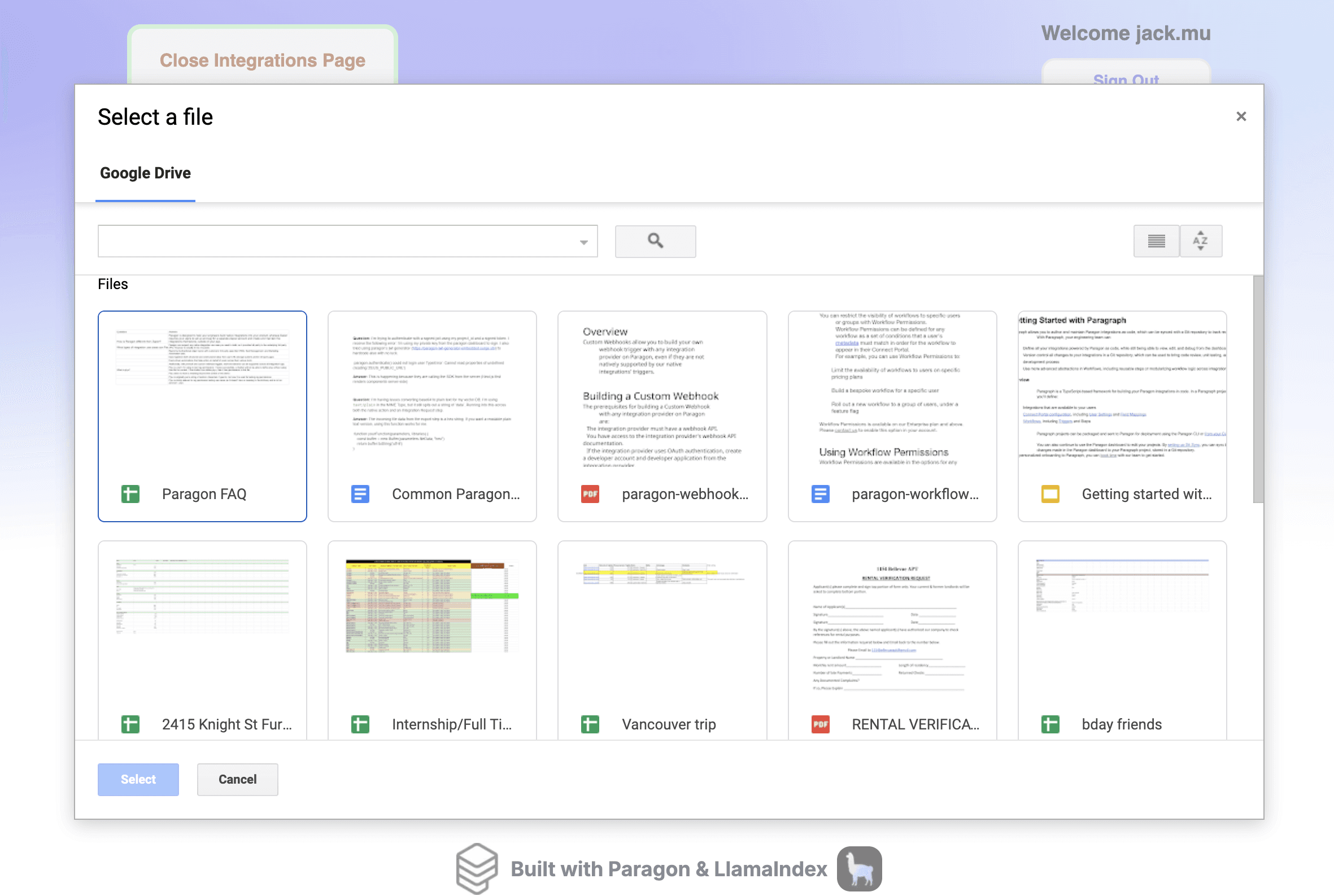1334x896 pixels.
Task: Close the Select a file dialog
Action: tap(1241, 116)
